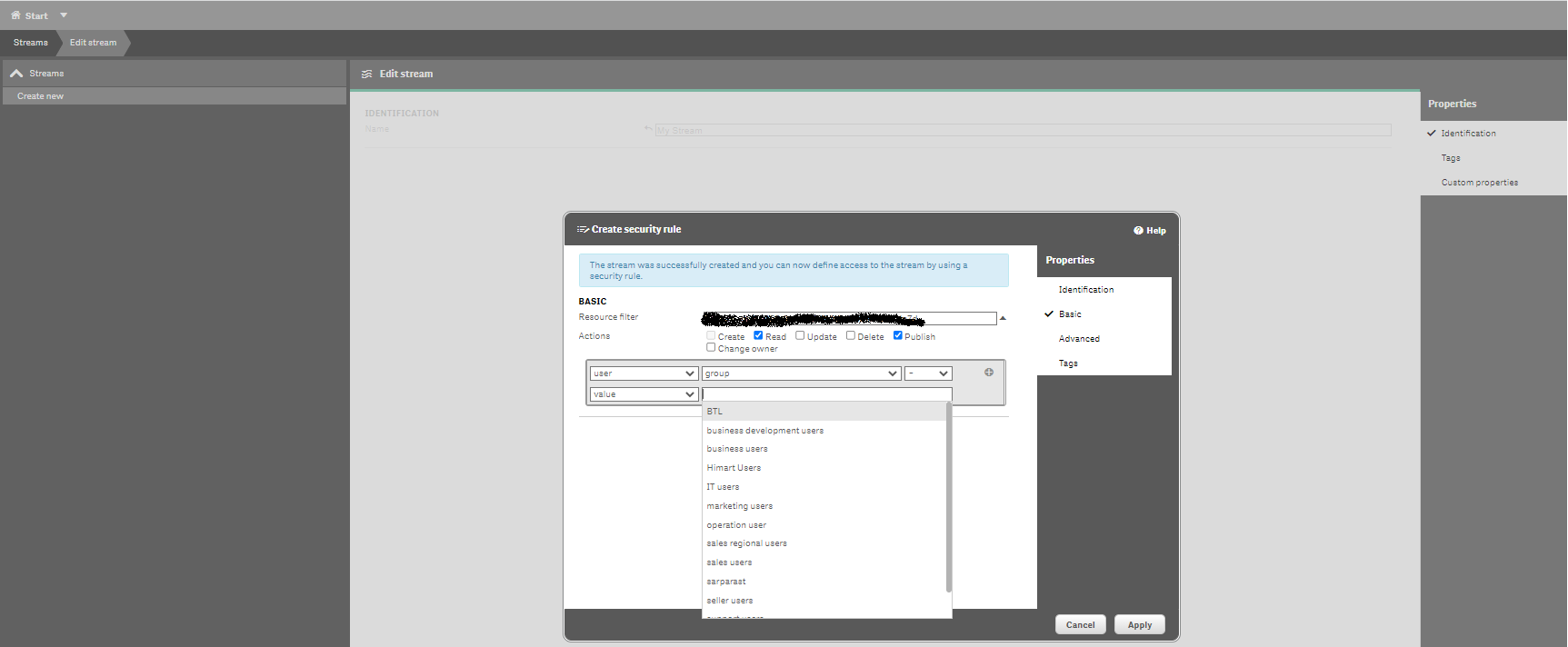Apply the security rule
Viewport: 1568px width, 647px height.
click(x=1140, y=625)
